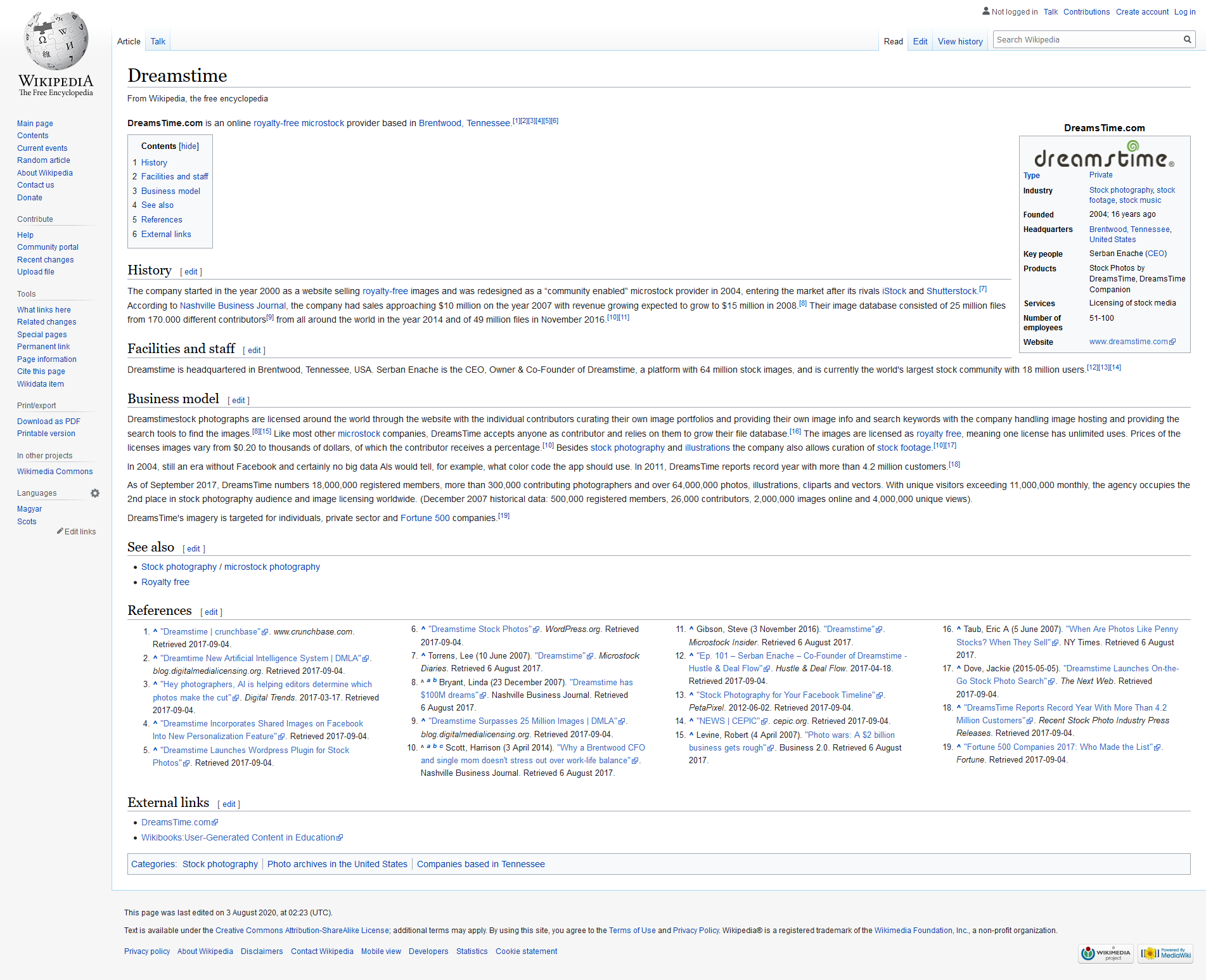Screen dimensions: 1206x980
Task: Click the user icon beside Not logged in
Action: [x=986, y=11]
